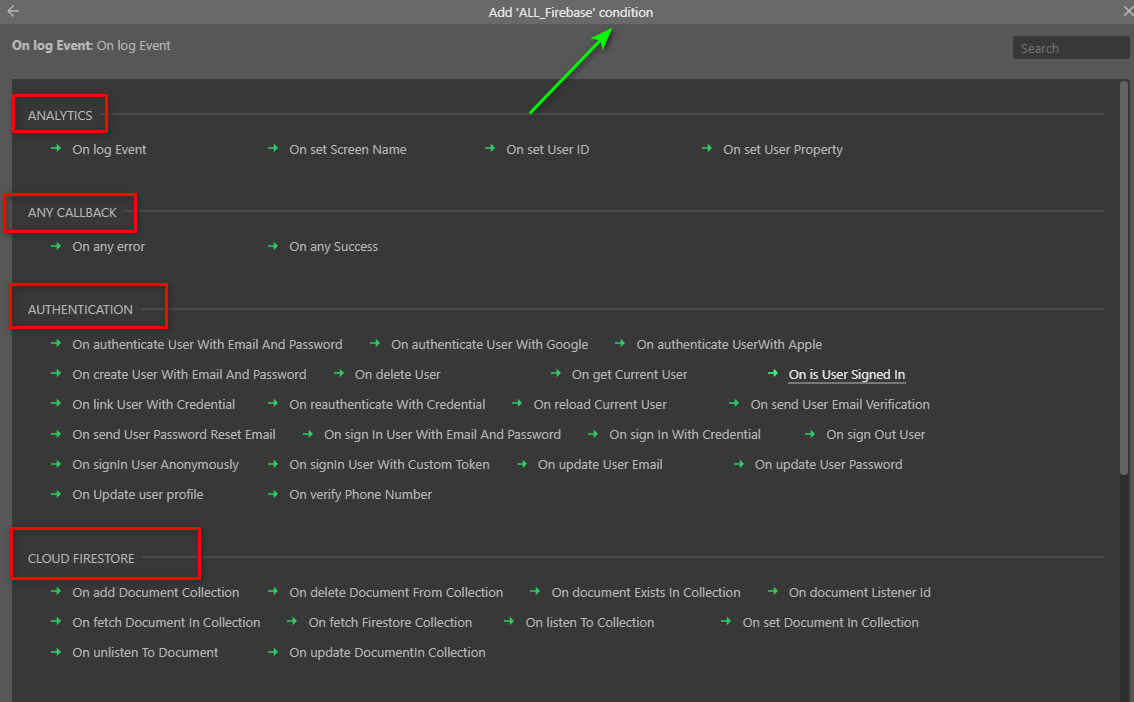Viewport: 1134px width, 702px height.
Task: Click the green arrow beside On verify Phone Number
Action: (273, 494)
